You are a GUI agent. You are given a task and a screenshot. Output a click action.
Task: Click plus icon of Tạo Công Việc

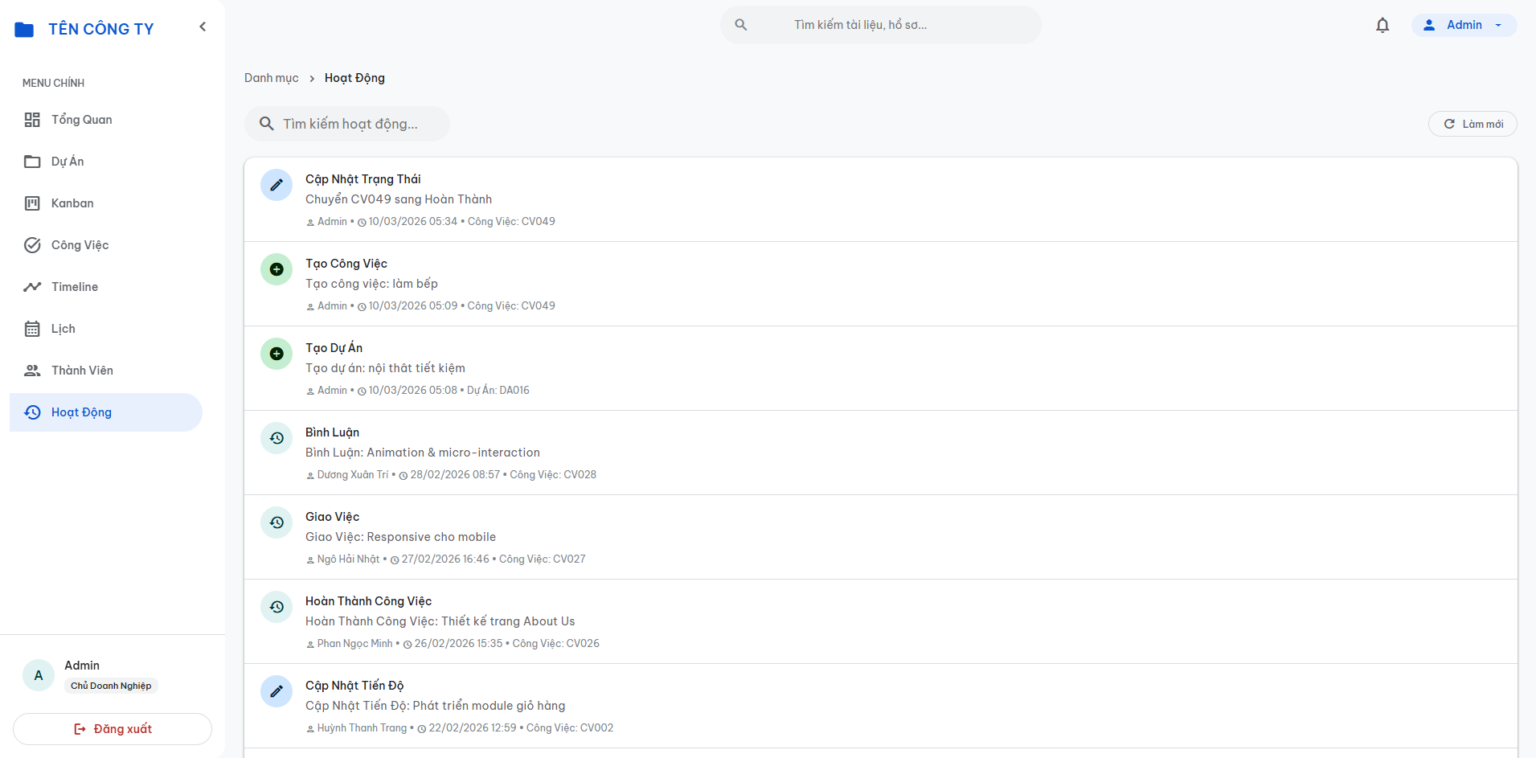click(277, 269)
